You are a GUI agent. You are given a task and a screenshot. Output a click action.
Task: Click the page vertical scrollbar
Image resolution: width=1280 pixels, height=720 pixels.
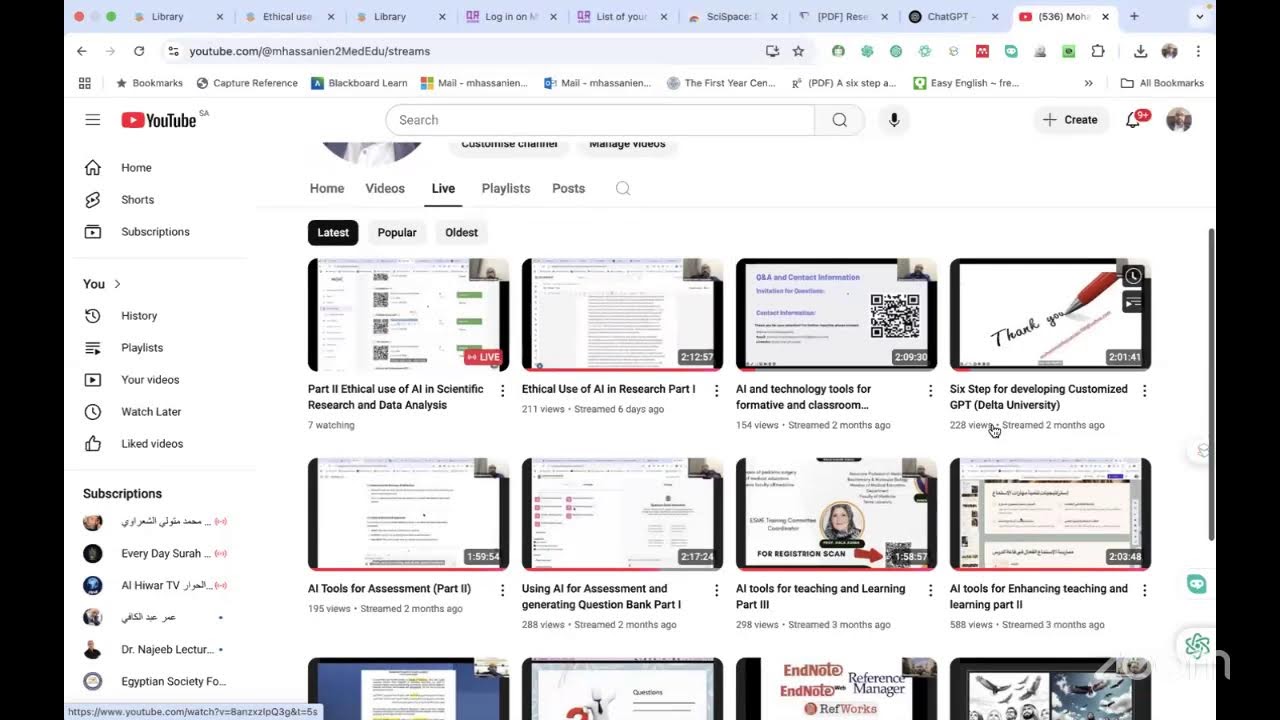[x=1212, y=384]
